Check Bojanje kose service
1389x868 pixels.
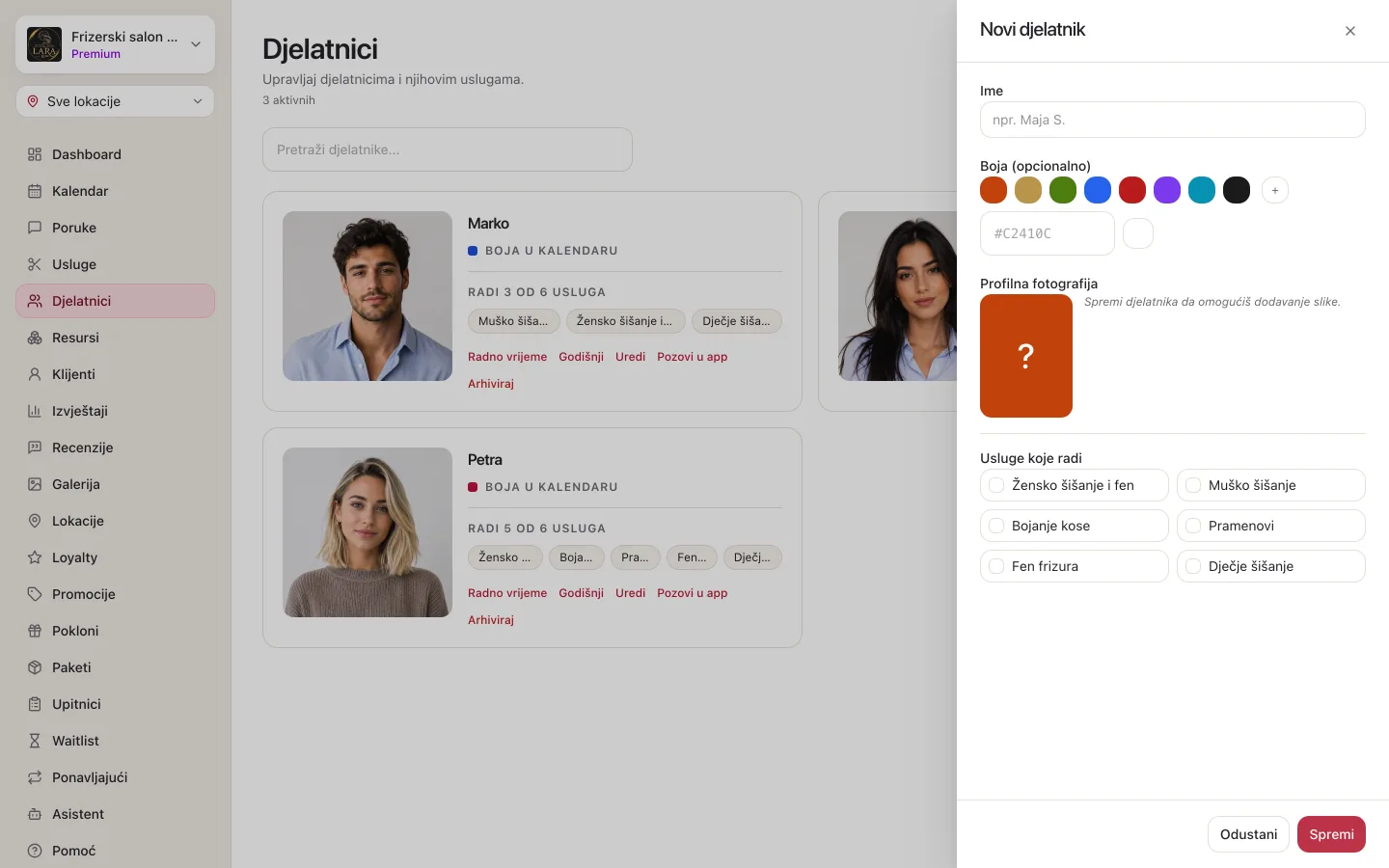pos(996,526)
